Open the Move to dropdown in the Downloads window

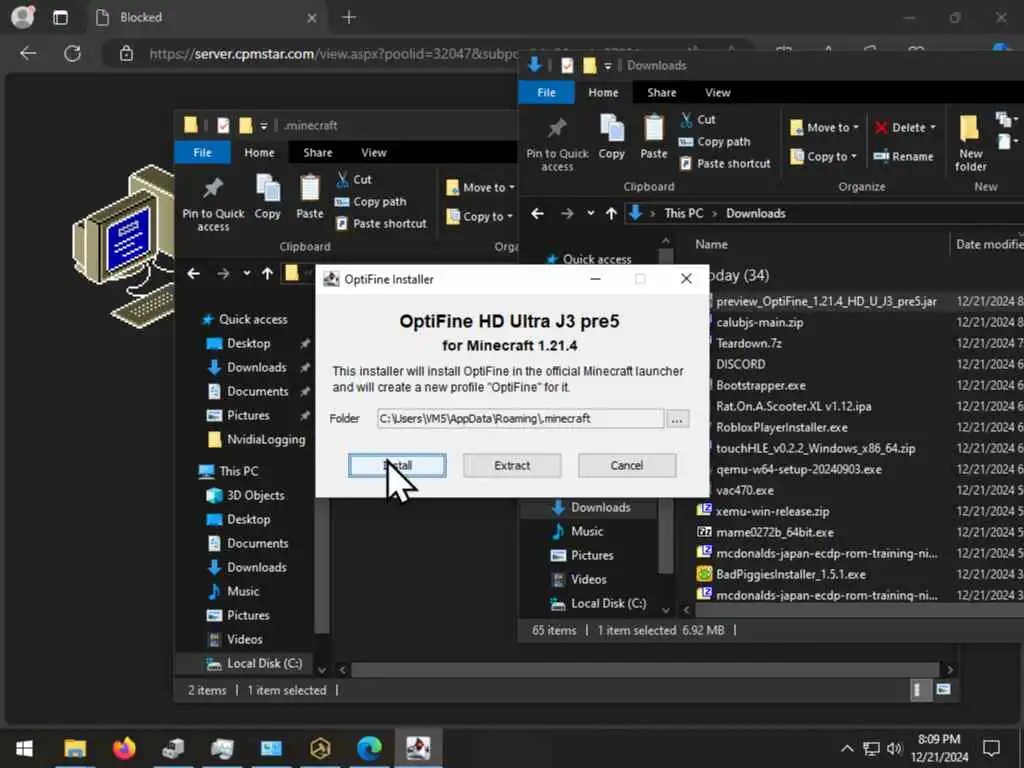point(824,127)
